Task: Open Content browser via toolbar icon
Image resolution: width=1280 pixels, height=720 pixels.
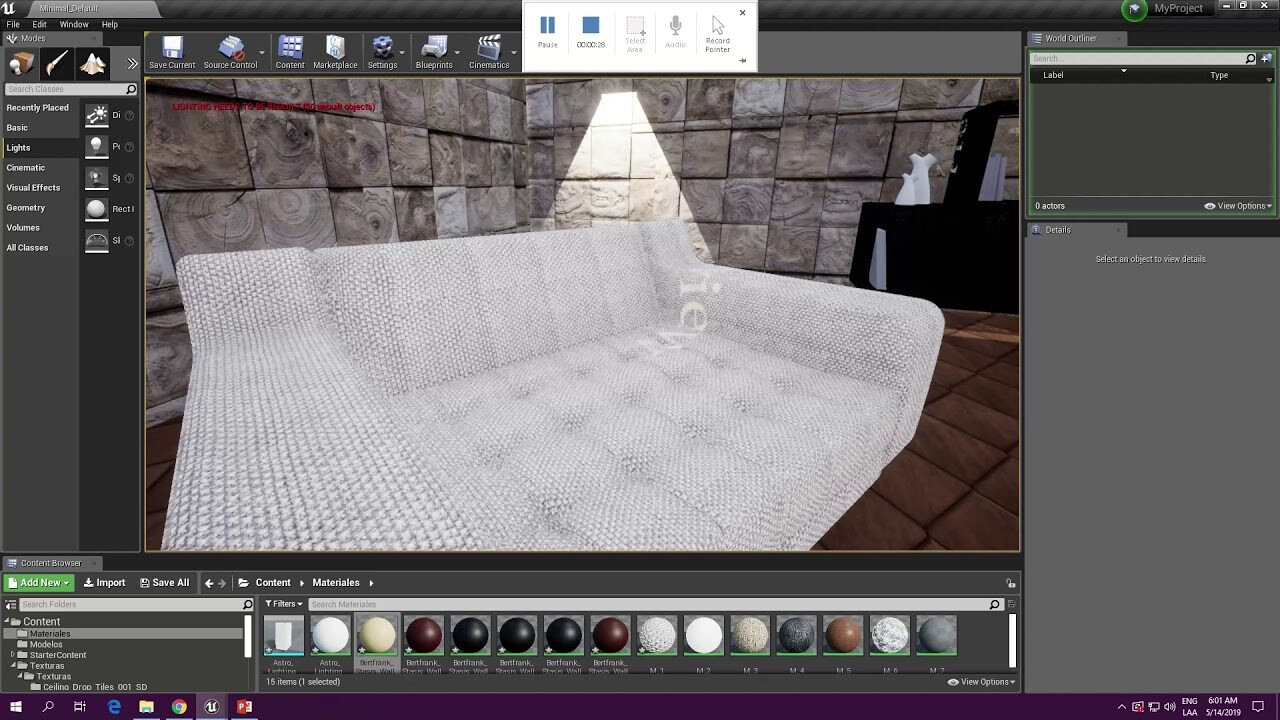Action: tap(290, 53)
